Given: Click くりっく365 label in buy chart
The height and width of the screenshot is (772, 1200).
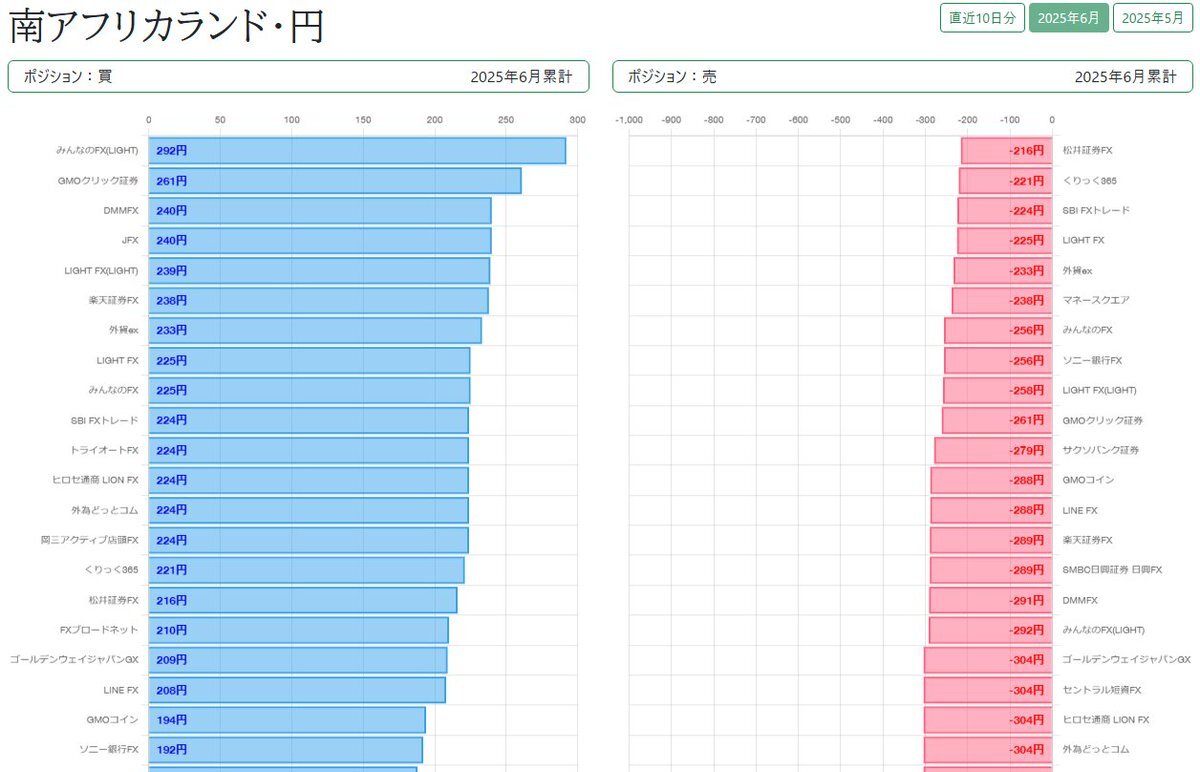Looking at the screenshot, I should click(x=112, y=570).
